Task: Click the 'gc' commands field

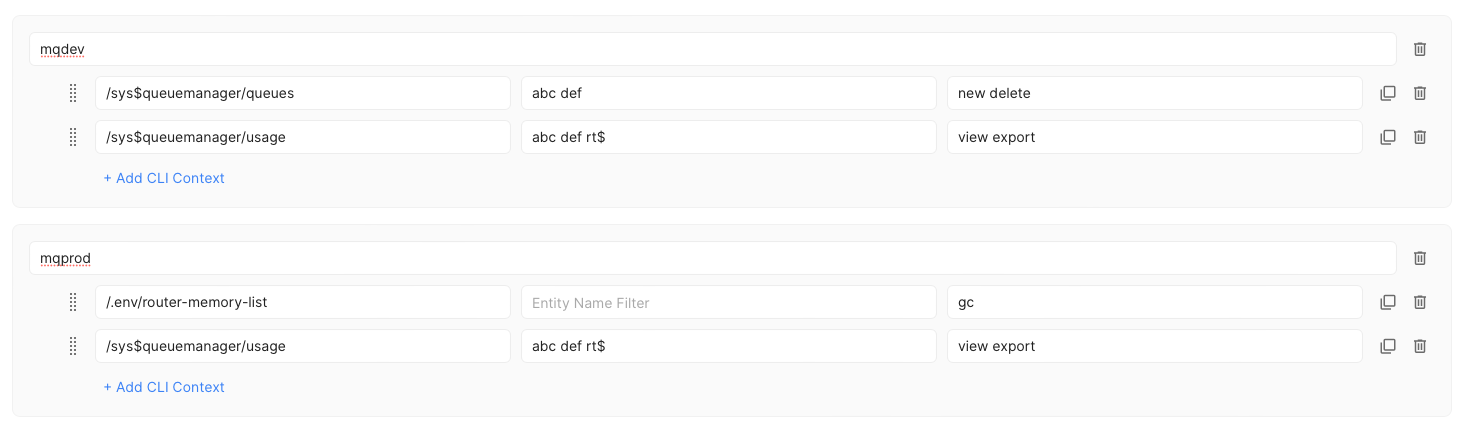Action: point(1154,302)
